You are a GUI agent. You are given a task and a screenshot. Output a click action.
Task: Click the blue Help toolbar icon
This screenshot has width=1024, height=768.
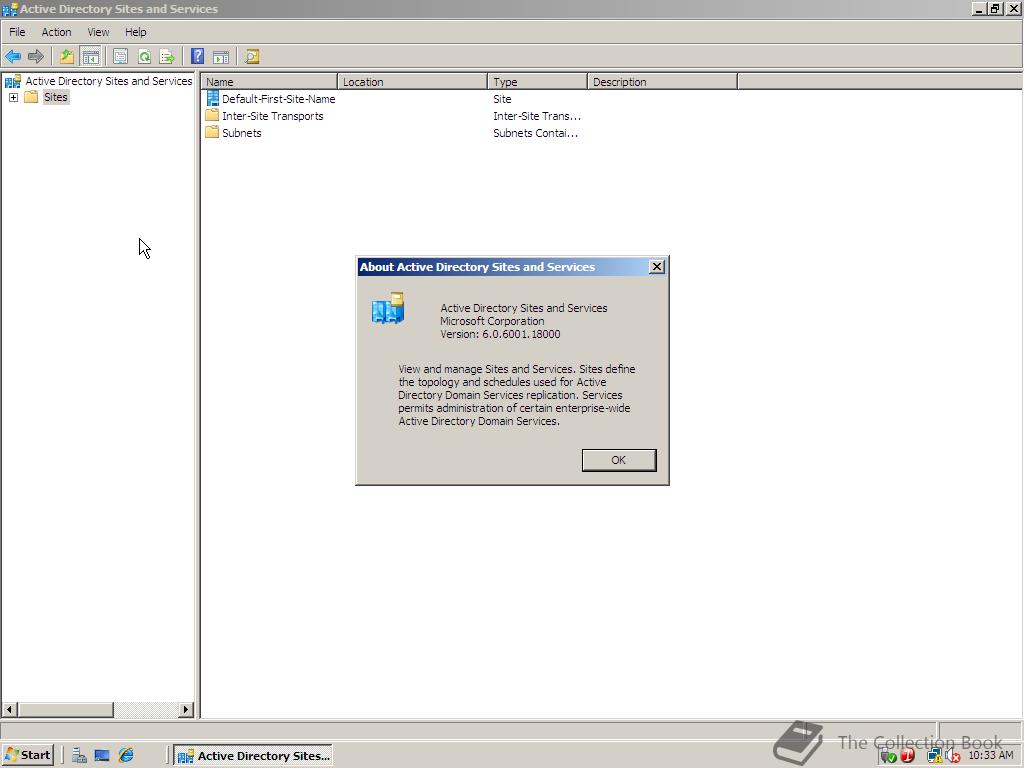pyautogui.click(x=197, y=57)
